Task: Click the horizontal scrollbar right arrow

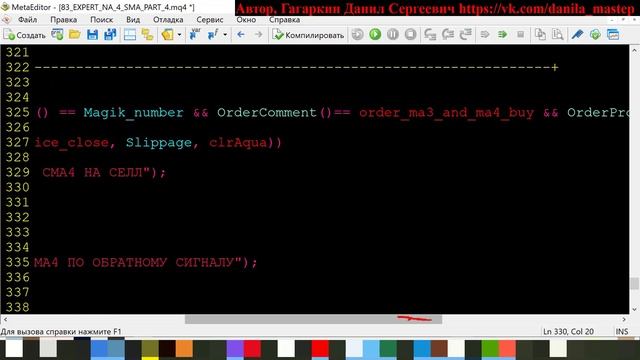Action: [x=624, y=319]
